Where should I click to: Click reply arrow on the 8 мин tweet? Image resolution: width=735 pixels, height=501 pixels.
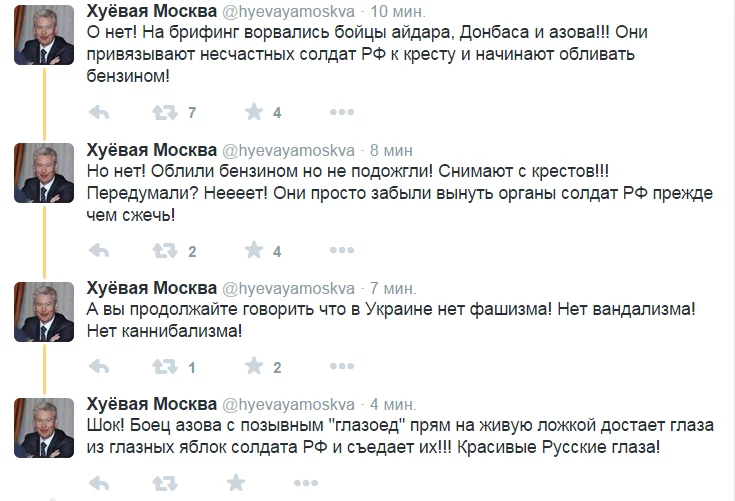(x=99, y=250)
